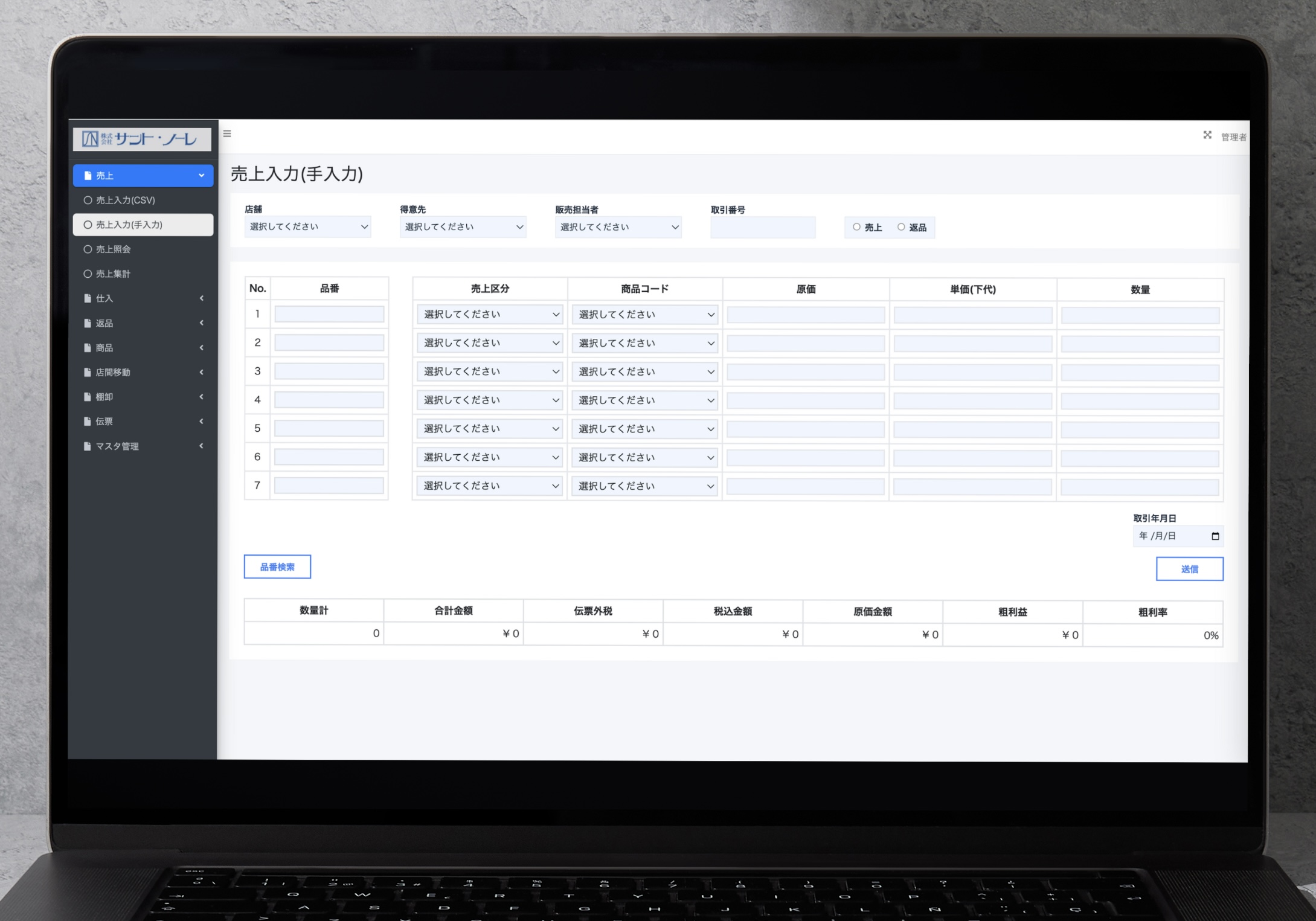
Task: Open the 販売担当者 dropdown
Action: [x=618, y=227]
